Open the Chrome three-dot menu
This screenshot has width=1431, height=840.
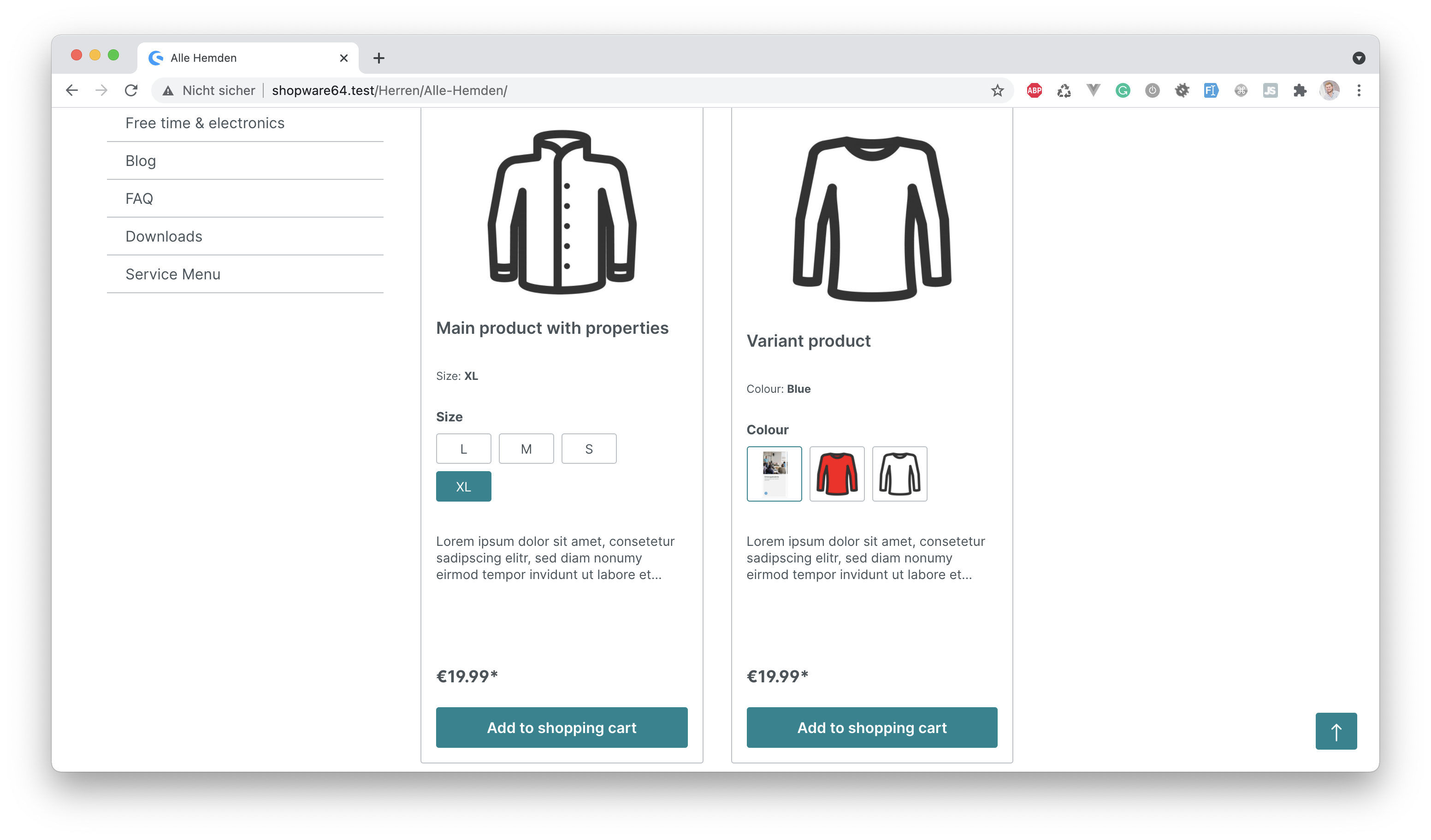(x=1359, y=90)
